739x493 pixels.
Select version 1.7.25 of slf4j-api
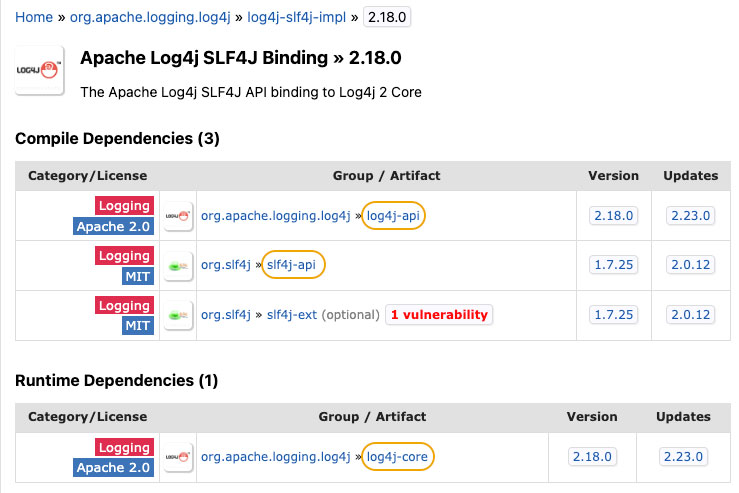point(614,265)
